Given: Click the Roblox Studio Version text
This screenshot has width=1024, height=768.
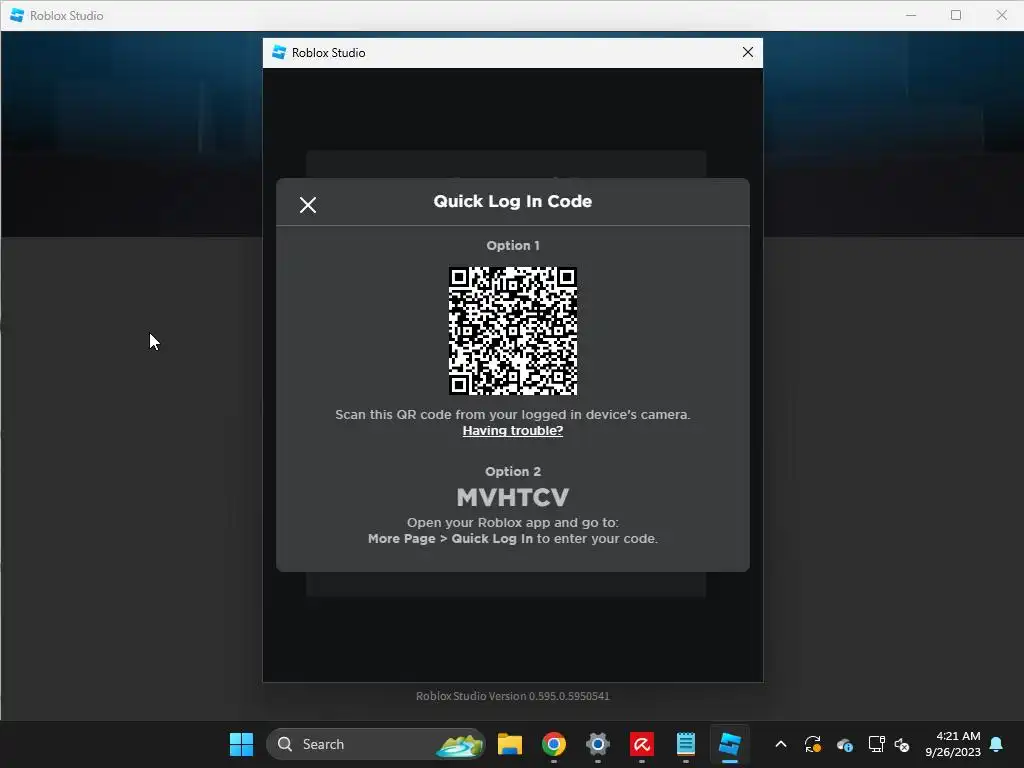Looking at the screenshot, I should [513, 696].
